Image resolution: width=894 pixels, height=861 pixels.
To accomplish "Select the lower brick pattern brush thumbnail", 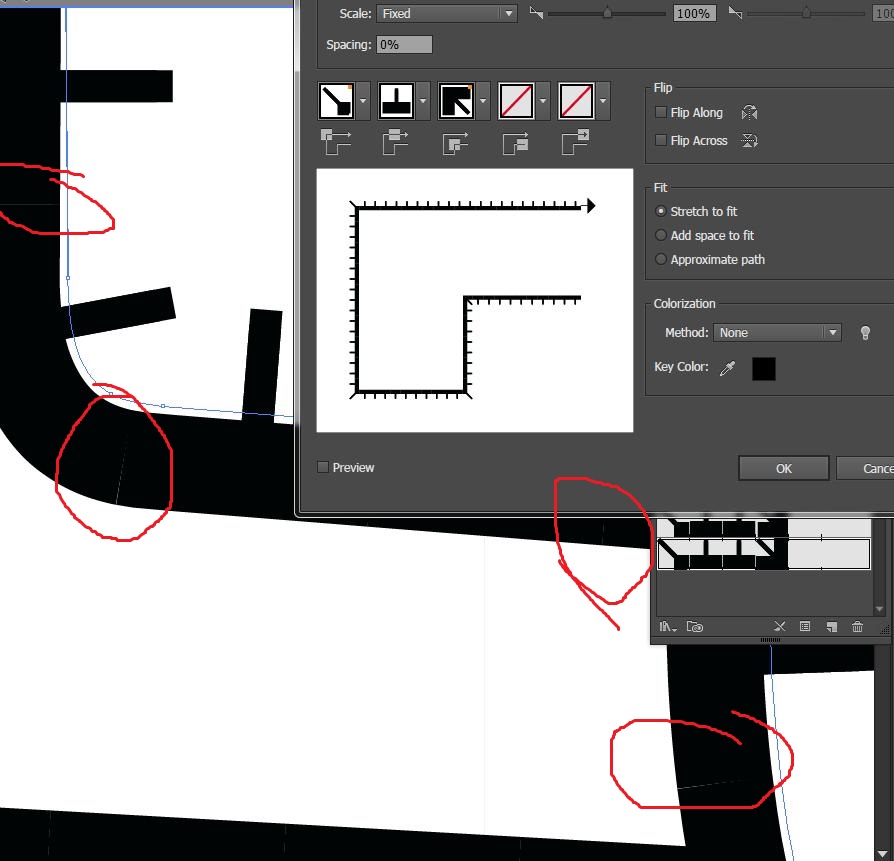I will pyautogui.click(x=764, y=554).
